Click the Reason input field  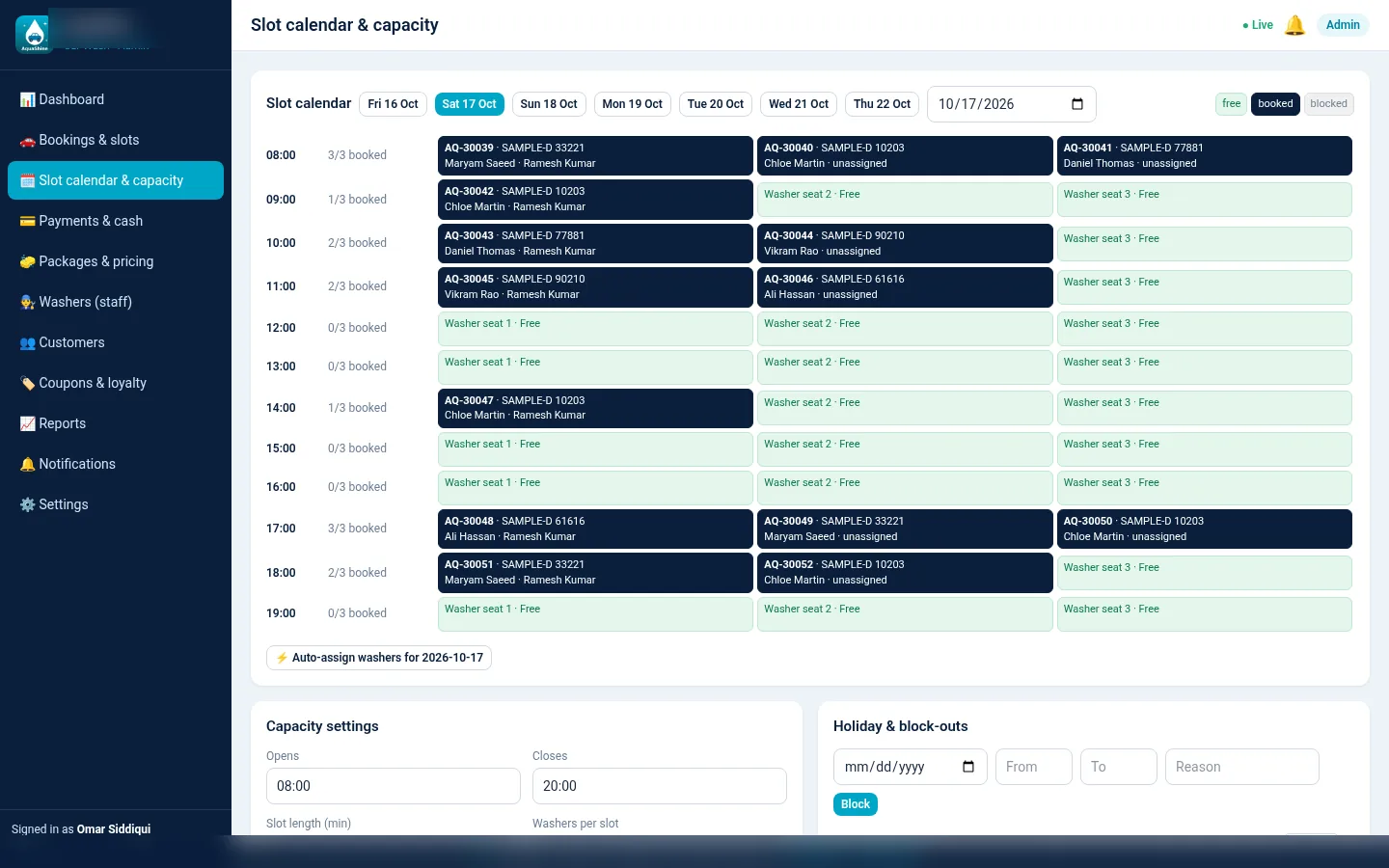(1242, 767)
